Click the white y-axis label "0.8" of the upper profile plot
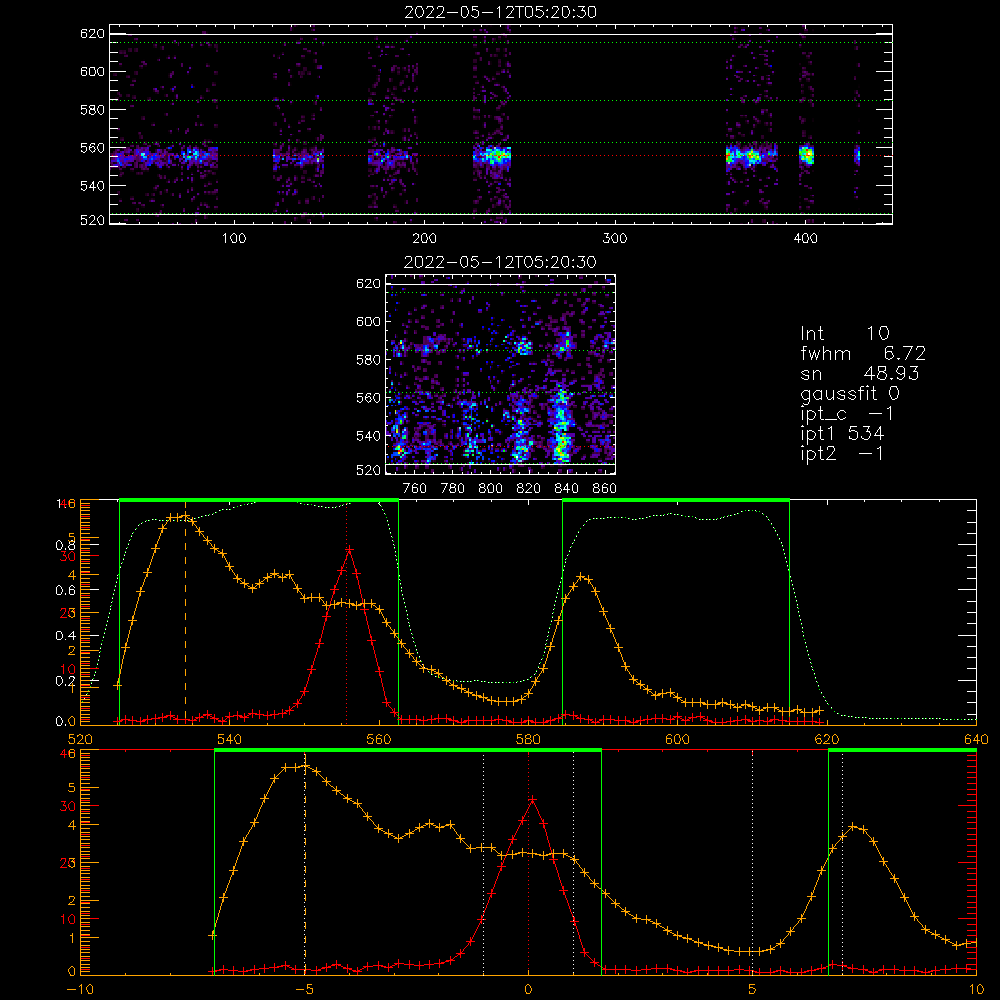The image size is (1000, 1000). pyautogui.click(x=65, y=545)
